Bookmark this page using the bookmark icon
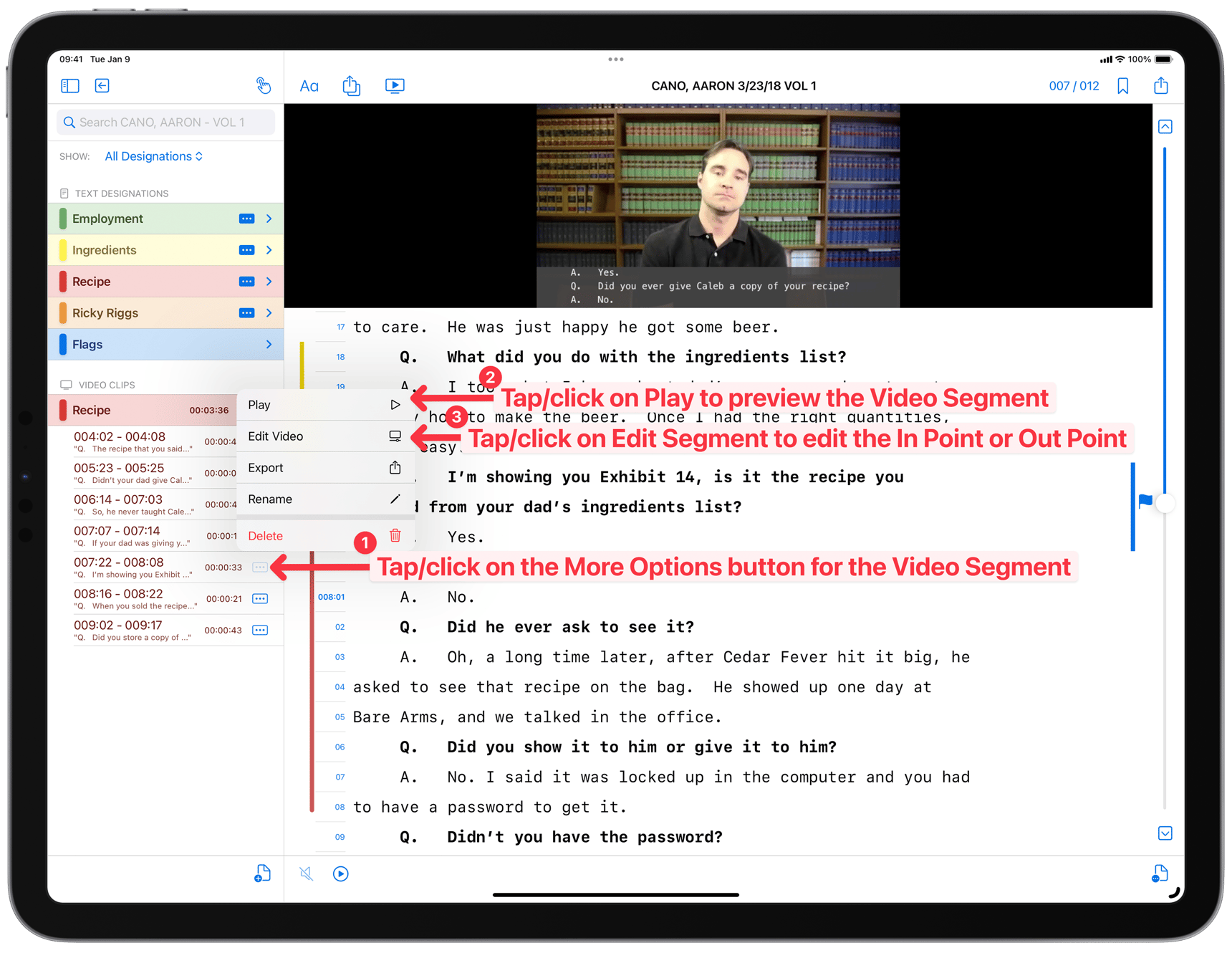Screen dimensions: 1232x953 1122,85
